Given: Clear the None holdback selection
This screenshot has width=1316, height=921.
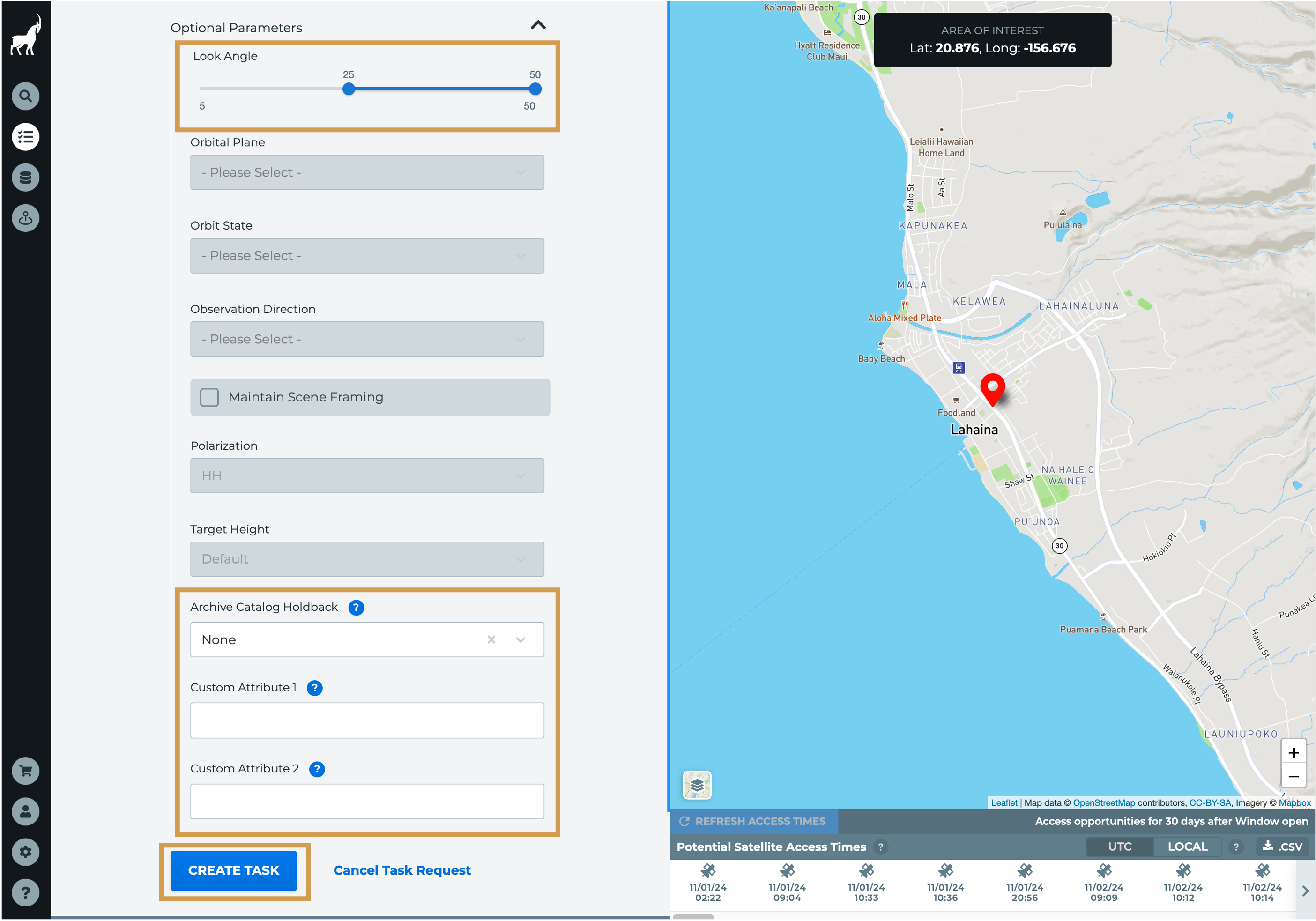Looking at the screenshot, I should point(491,639).
